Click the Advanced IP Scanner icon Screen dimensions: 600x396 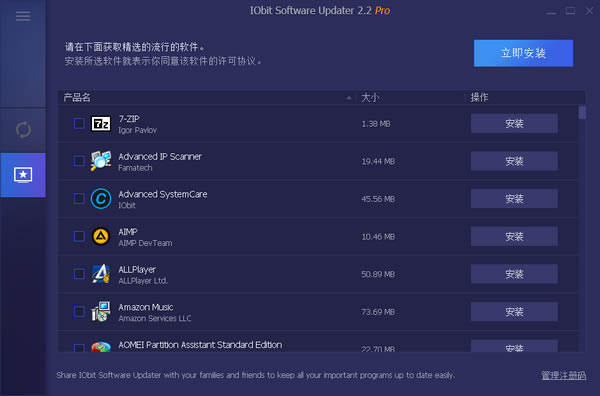101,161
